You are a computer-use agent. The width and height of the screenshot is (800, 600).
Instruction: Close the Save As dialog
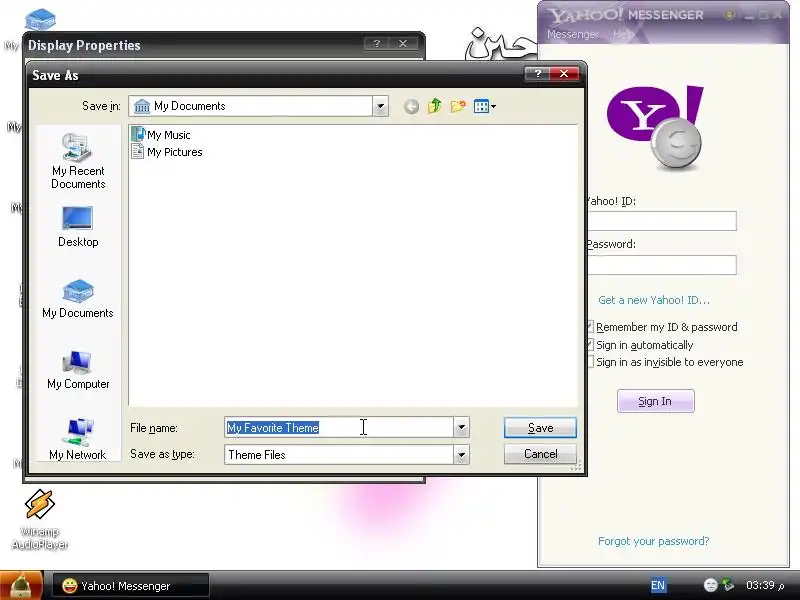564,74
